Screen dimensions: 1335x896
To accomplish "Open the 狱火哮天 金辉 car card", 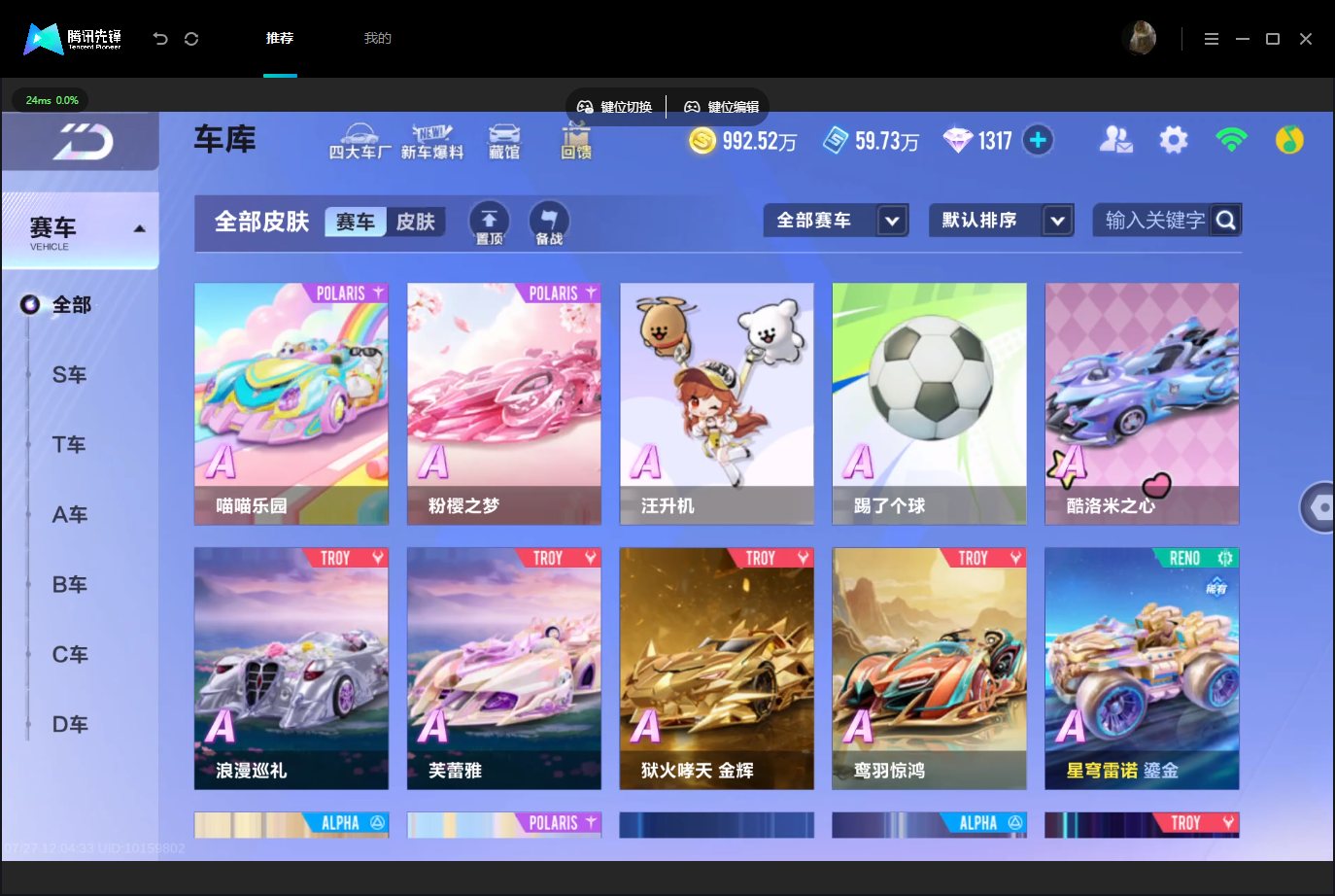I will [717, 669].
